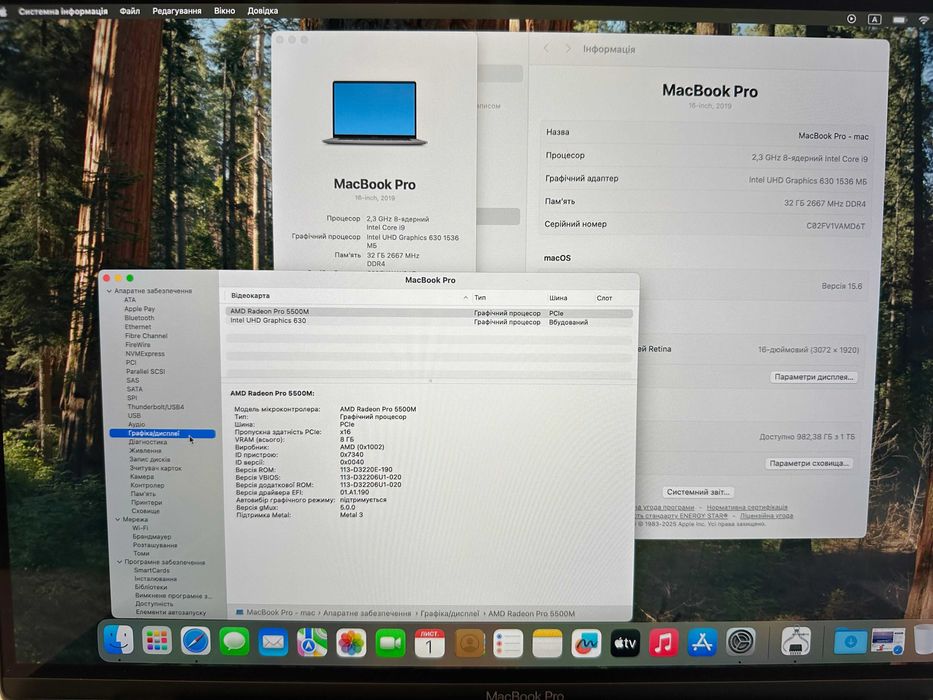This screenshot has height=700, width=933.
Task: Select Thunderbolt/USB4 in the sidebar
Action: pyautogui.click(x=156, y=407)
